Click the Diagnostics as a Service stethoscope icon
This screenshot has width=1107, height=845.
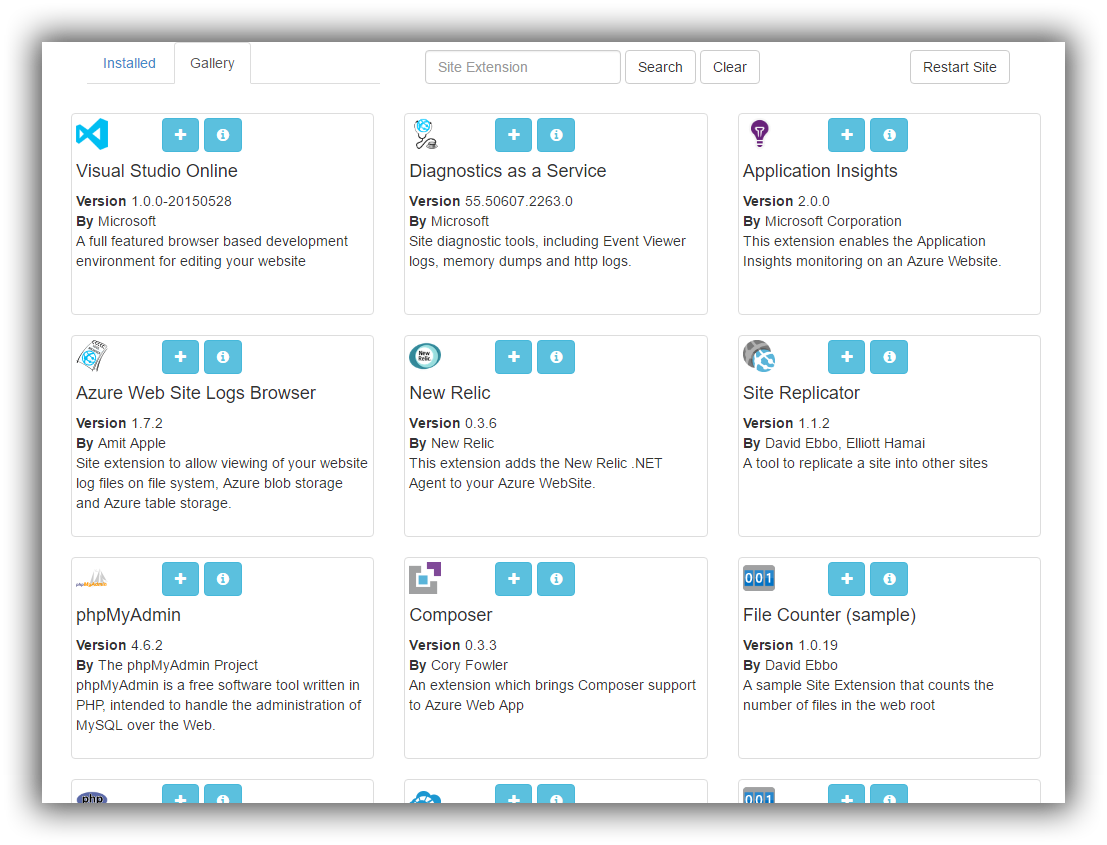pyautogui.click(x=425, y=134)
